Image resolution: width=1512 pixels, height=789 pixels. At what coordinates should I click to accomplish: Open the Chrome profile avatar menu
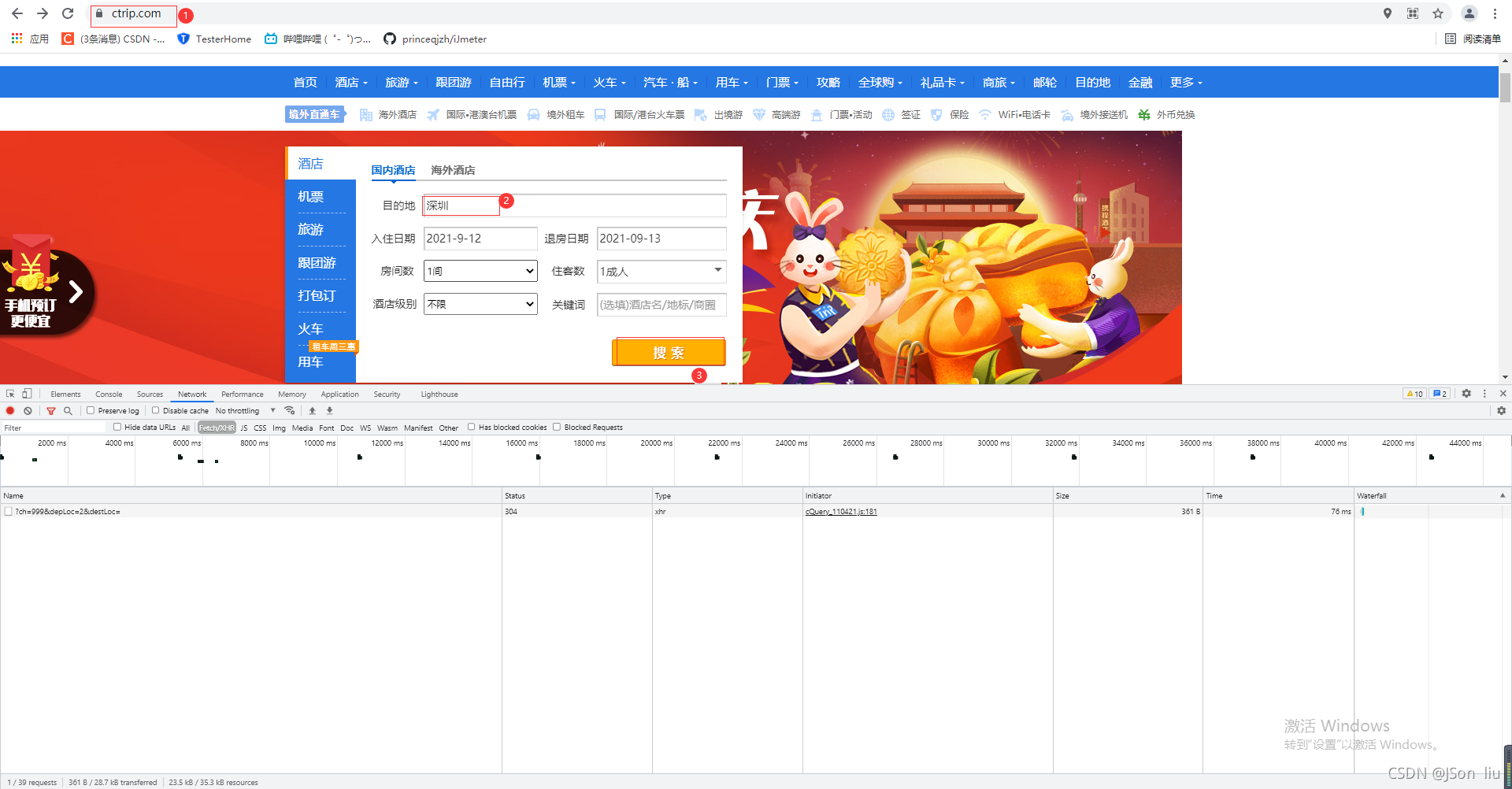(x=1469, y=13)
